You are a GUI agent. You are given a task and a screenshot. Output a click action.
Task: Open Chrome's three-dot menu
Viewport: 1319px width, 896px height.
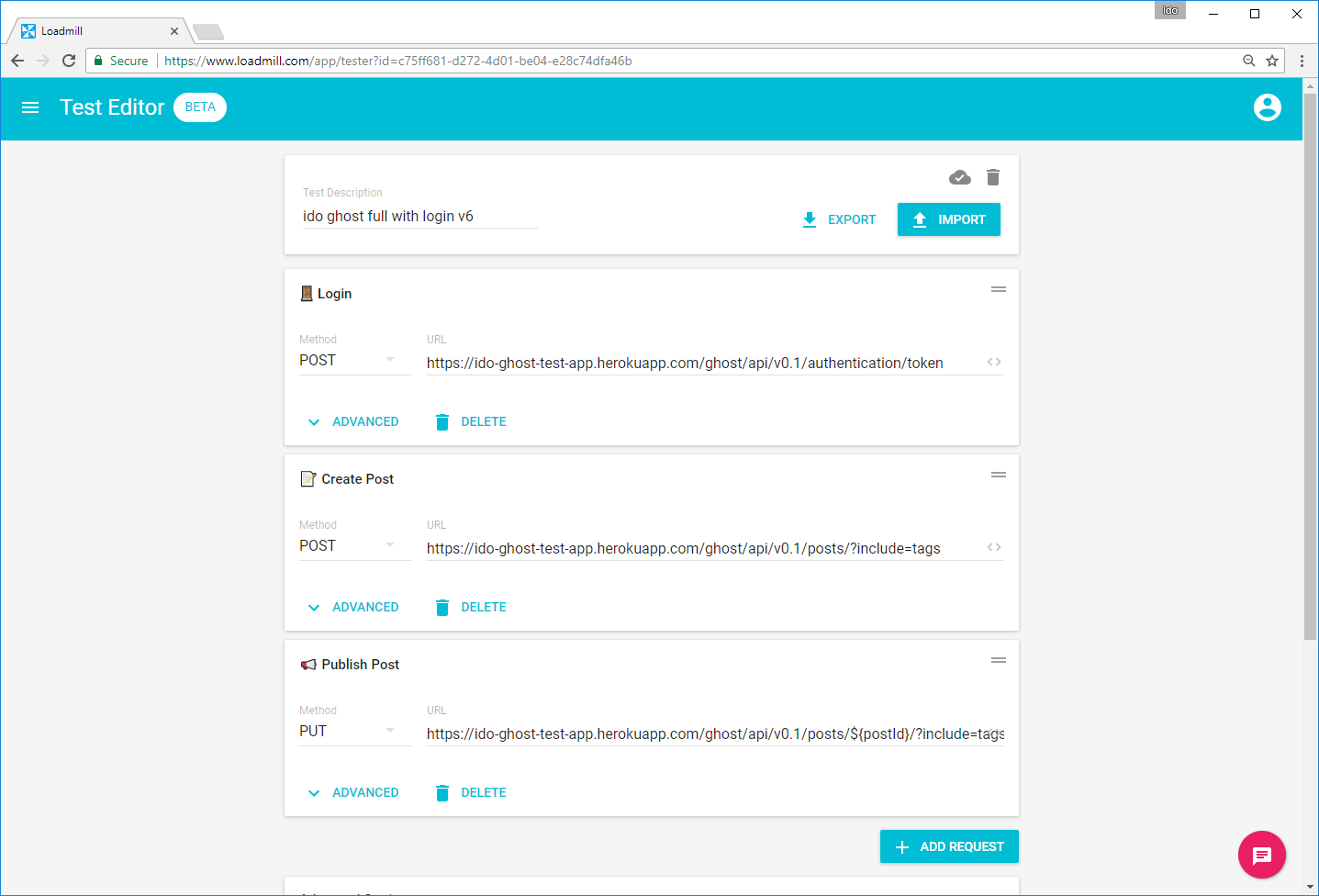(x=1302, y=61)
